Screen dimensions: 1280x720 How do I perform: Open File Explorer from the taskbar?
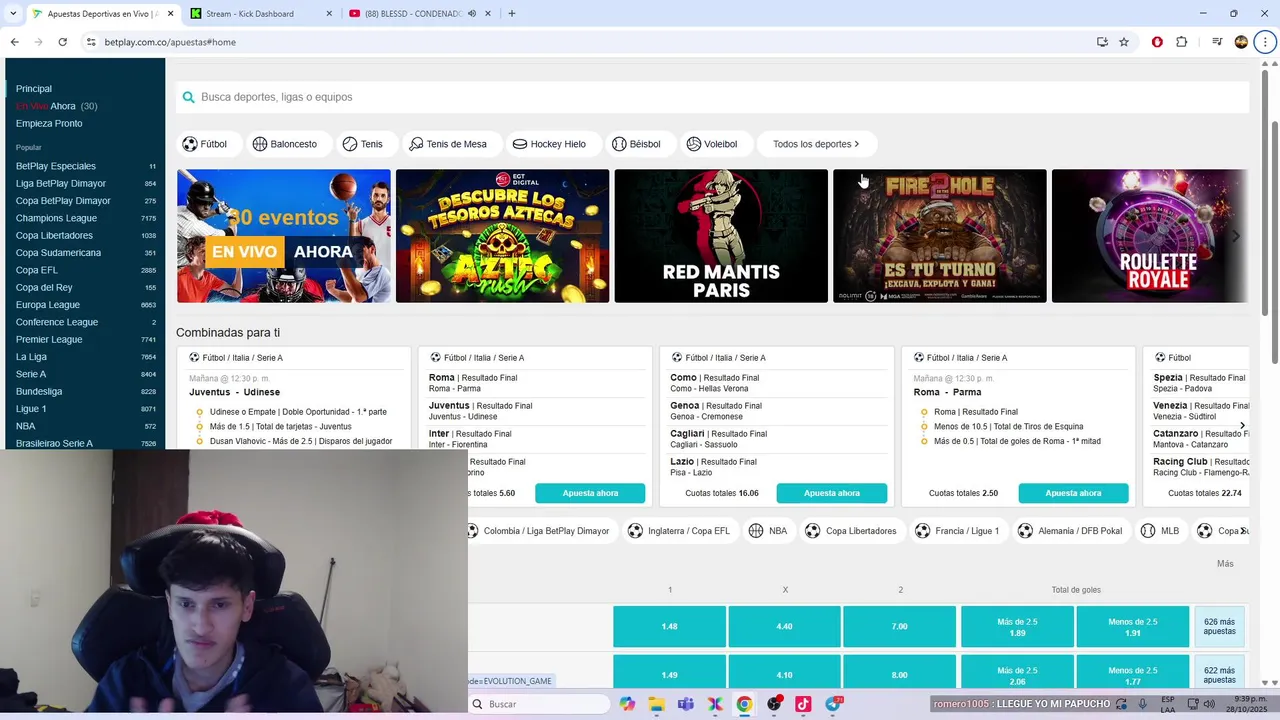656,704
